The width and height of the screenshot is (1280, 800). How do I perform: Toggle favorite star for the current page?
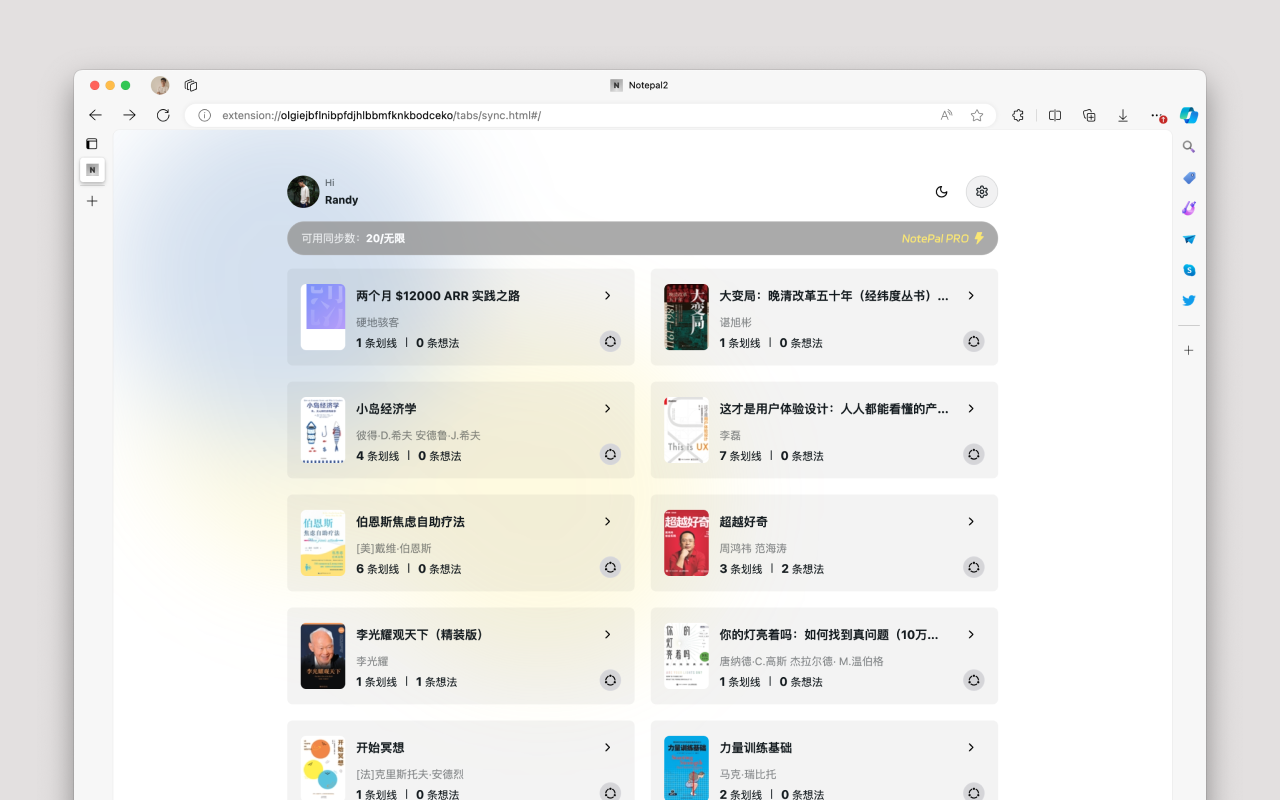[x=977, y=115]
